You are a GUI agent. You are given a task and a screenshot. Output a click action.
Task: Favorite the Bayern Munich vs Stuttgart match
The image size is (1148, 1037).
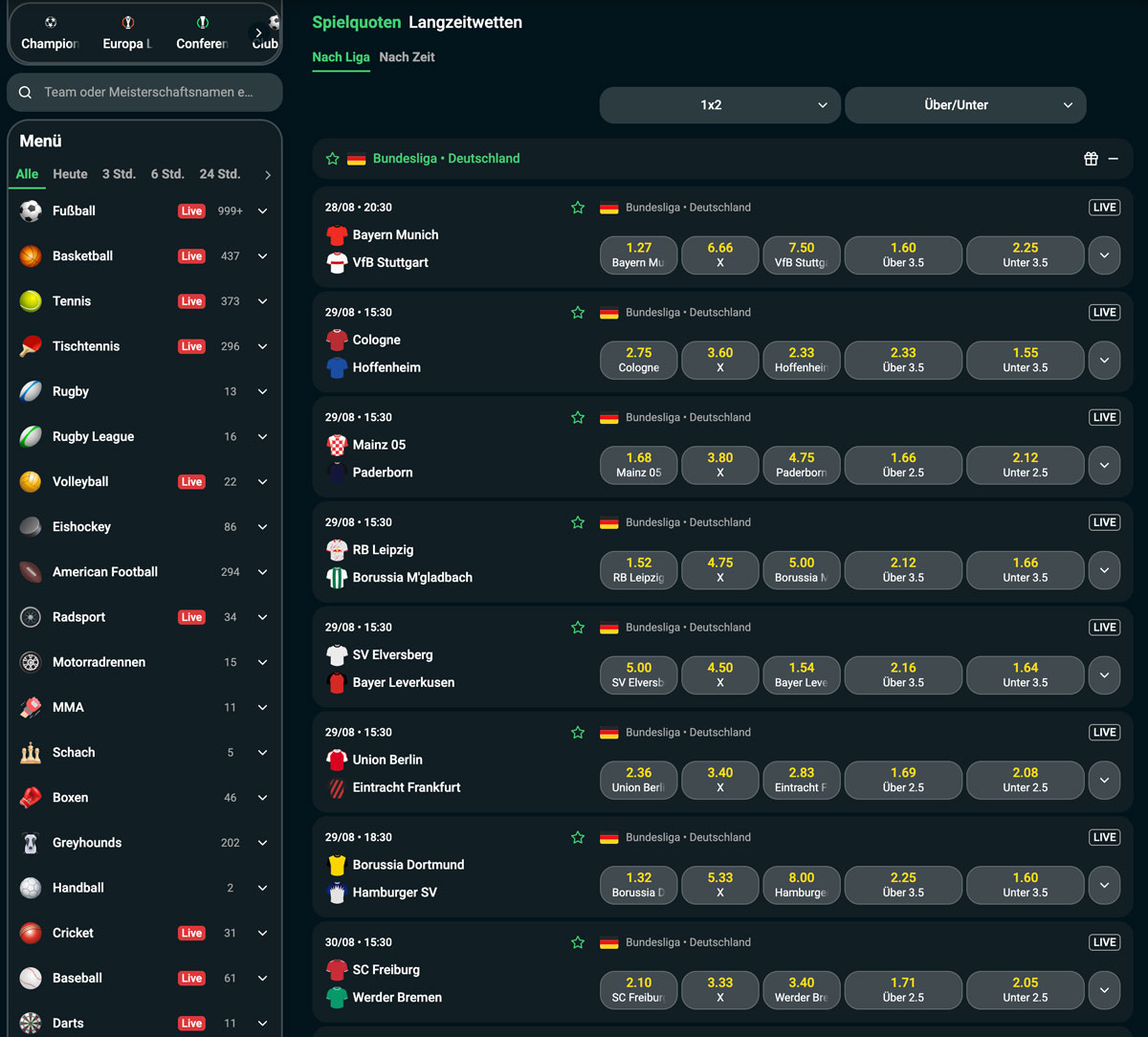point(578,208)
